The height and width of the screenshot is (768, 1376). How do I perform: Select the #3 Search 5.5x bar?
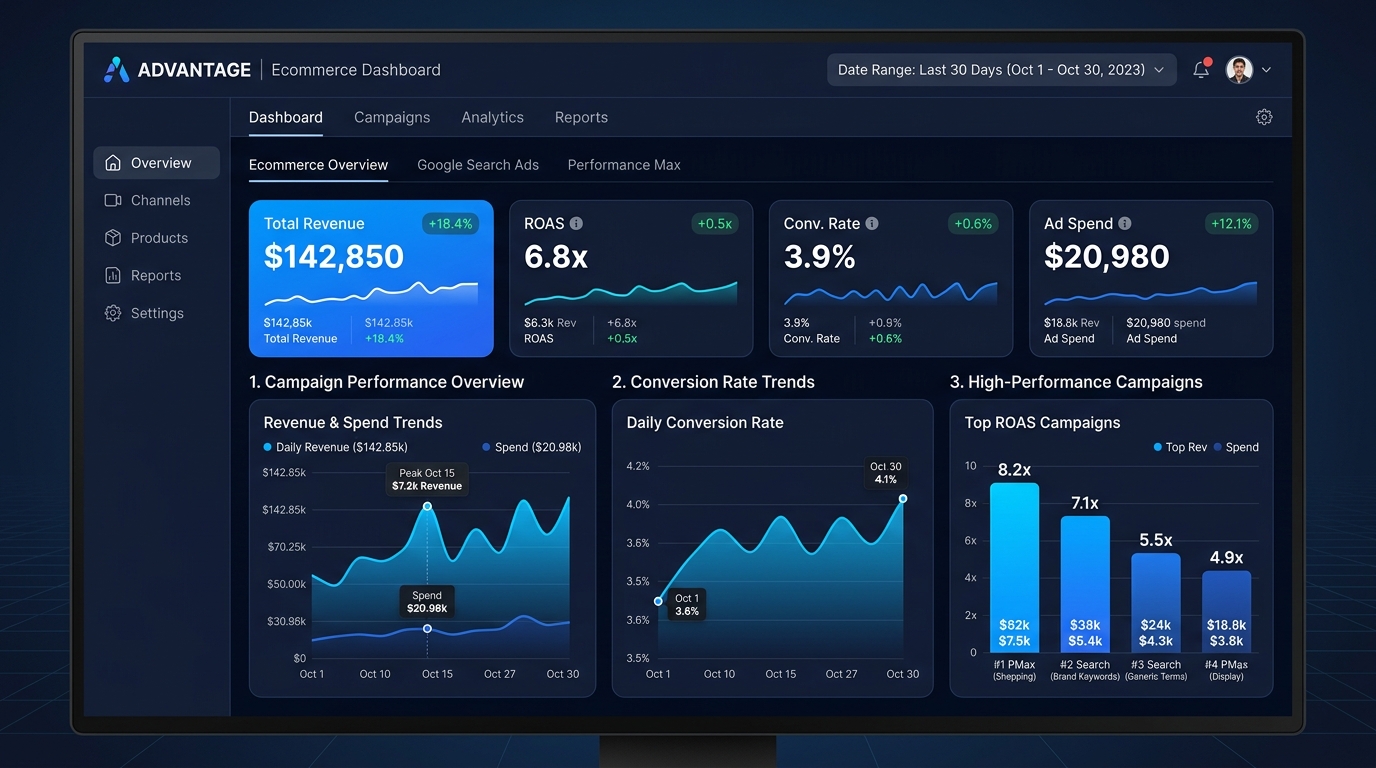[1156, 603]
